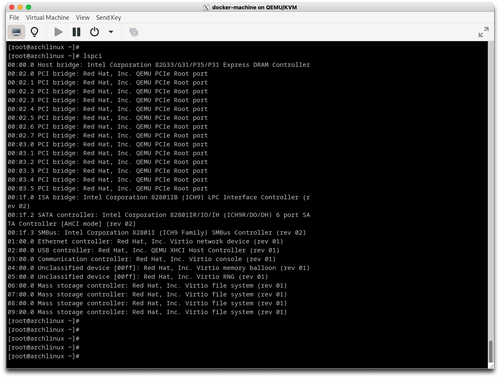Viewport: 500px width, 378px height.
Task: Shut down the virtual machine
Action: click(x=94, y=32)
